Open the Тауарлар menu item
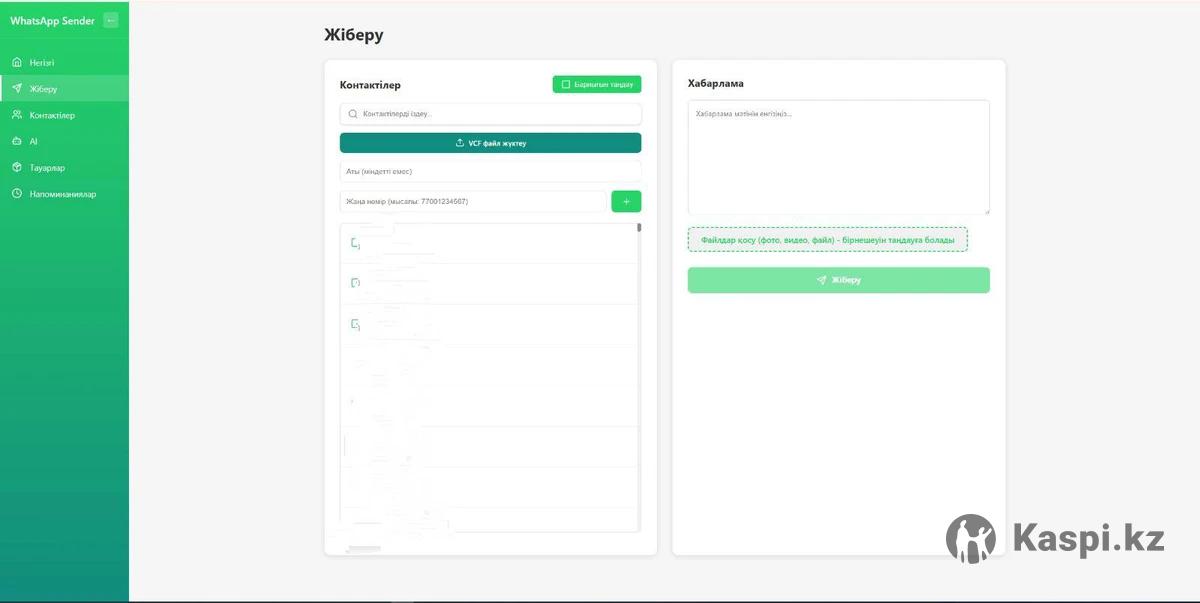The image size is (1200, 603). [x=47, y=168]
